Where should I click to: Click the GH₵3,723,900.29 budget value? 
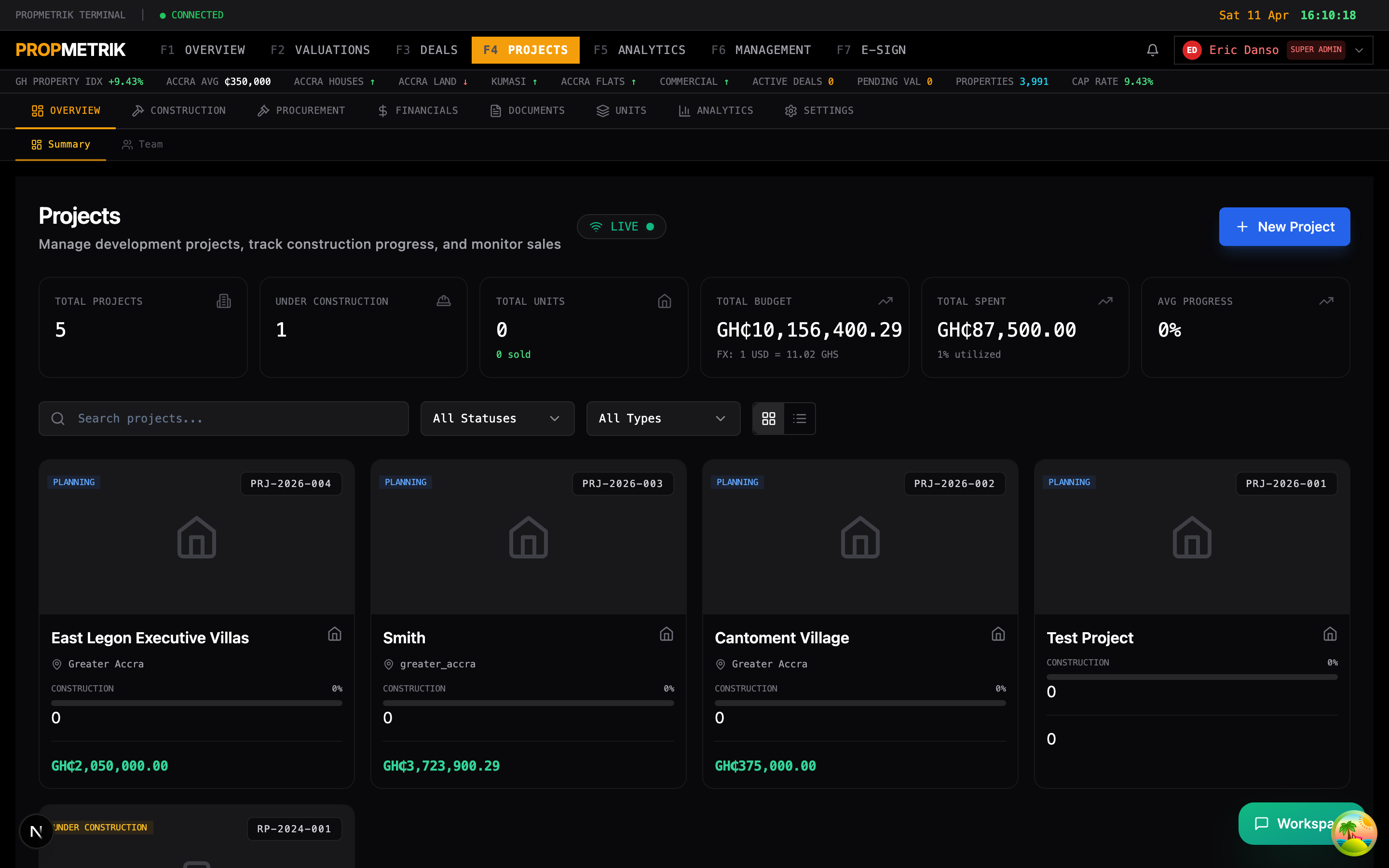pos(441,766)
